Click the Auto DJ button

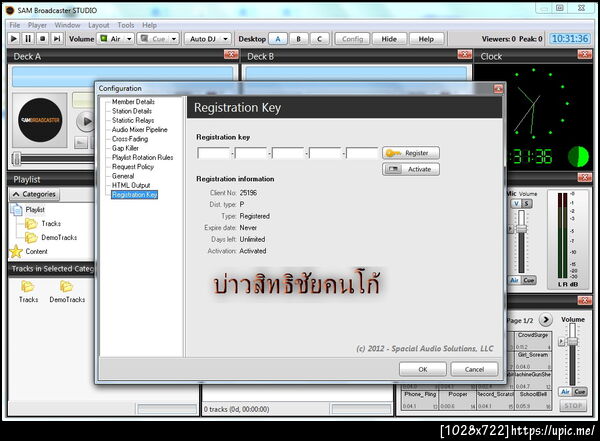tap(203, 39)
